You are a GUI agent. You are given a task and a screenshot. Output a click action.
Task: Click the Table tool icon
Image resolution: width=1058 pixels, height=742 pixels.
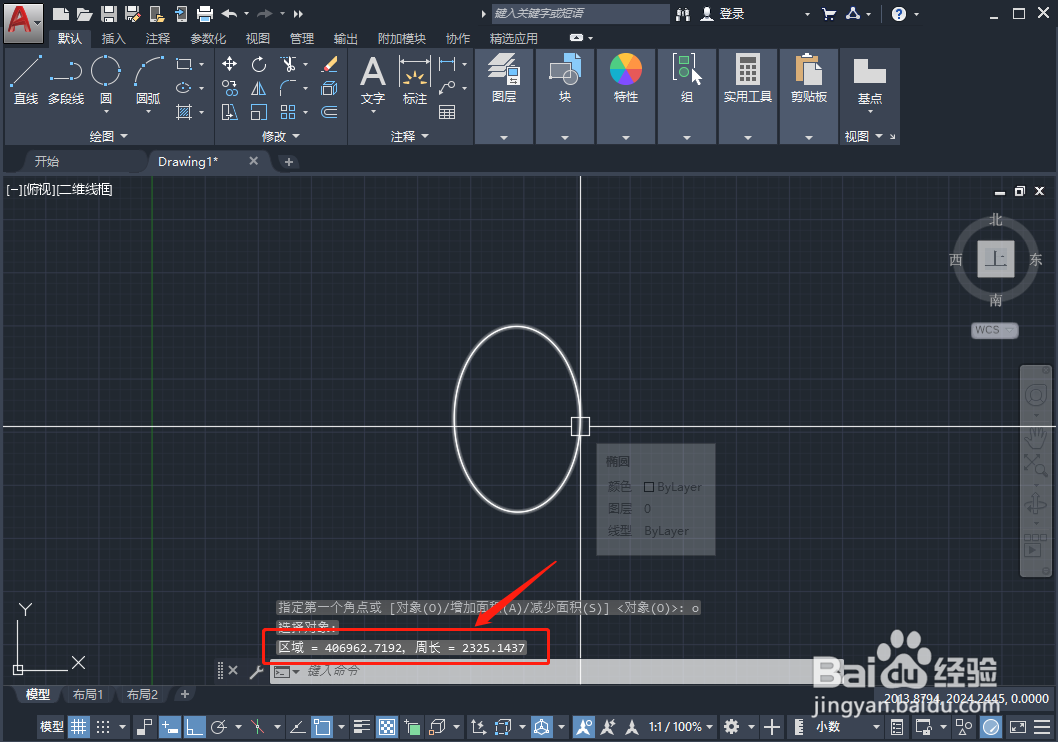pyautogui.click(x=447, y=112)
